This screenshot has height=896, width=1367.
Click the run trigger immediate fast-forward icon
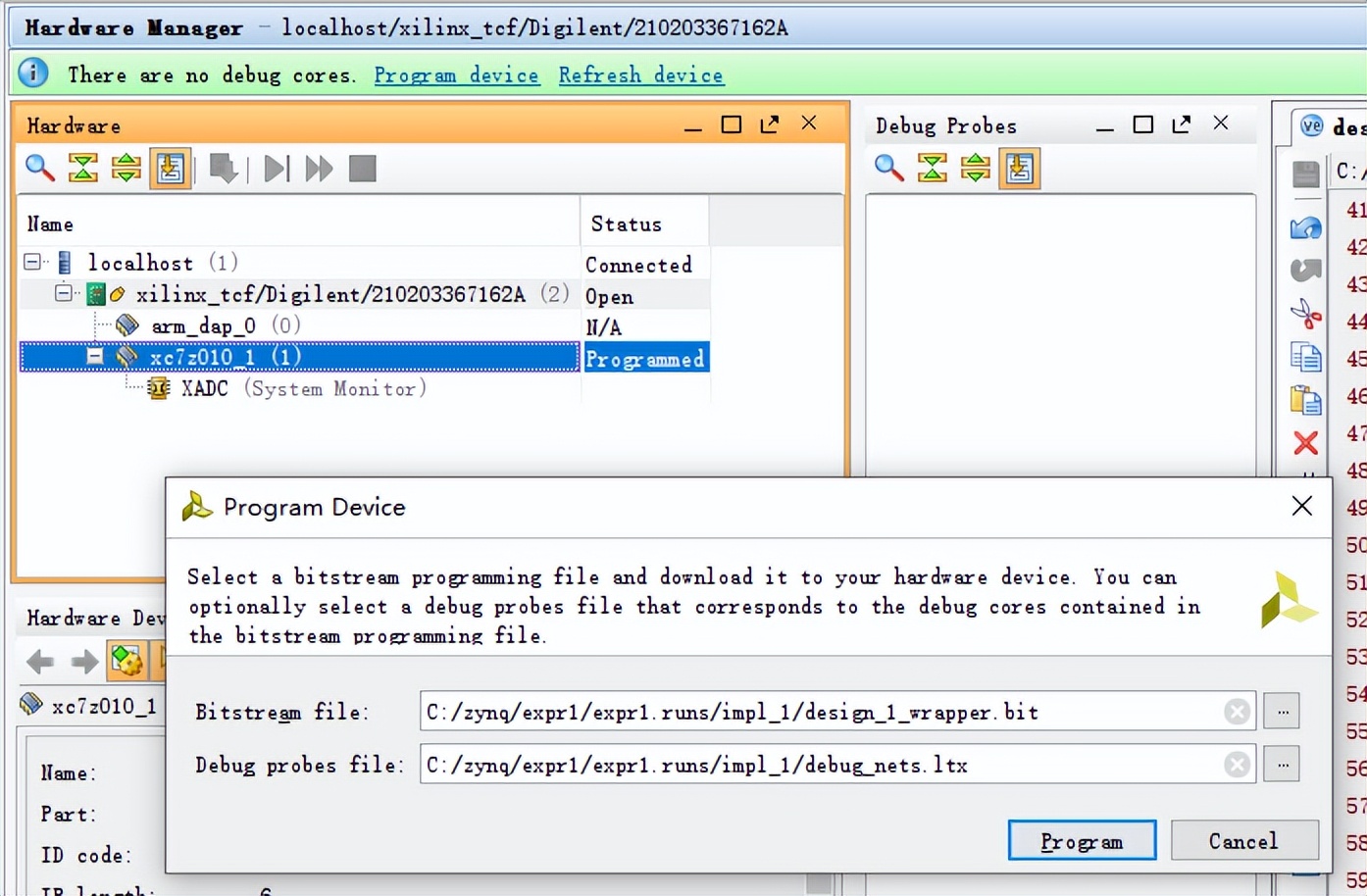pyautogui.click(x=319, y=169)
